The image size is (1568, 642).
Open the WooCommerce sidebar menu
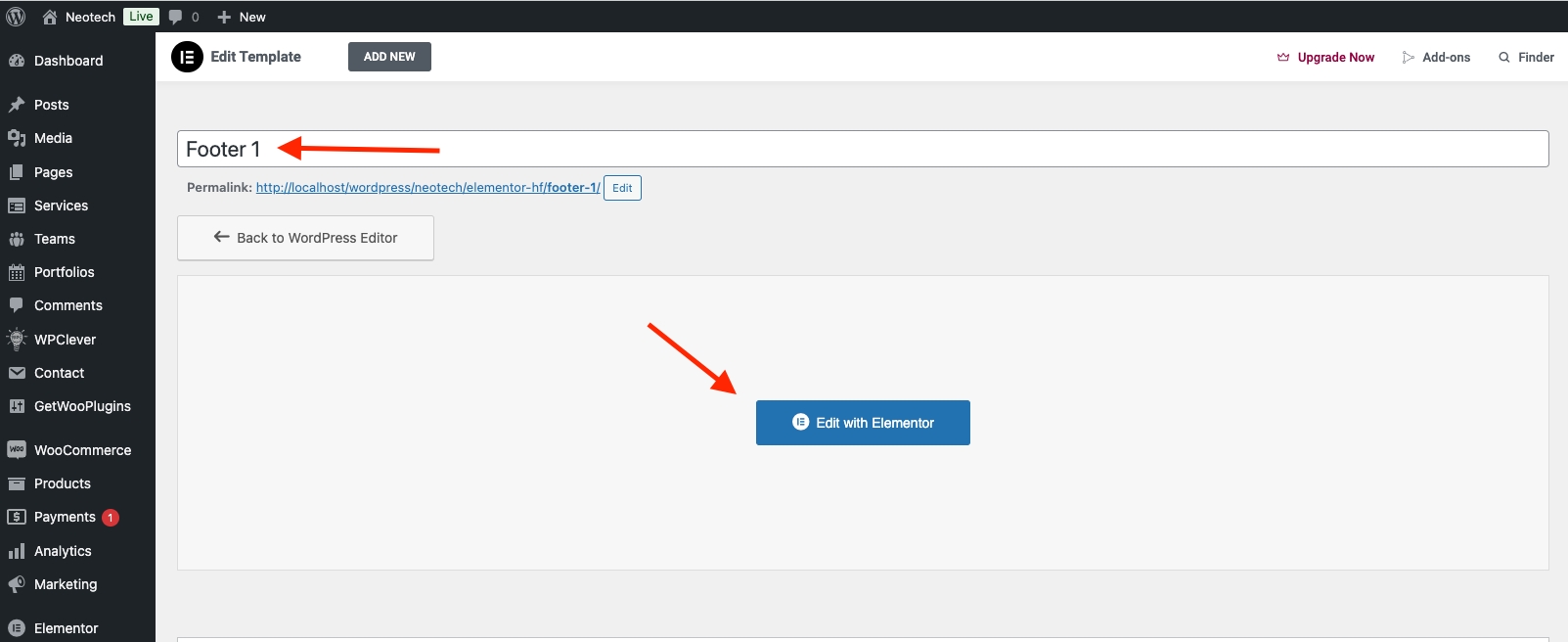point(82,450)
